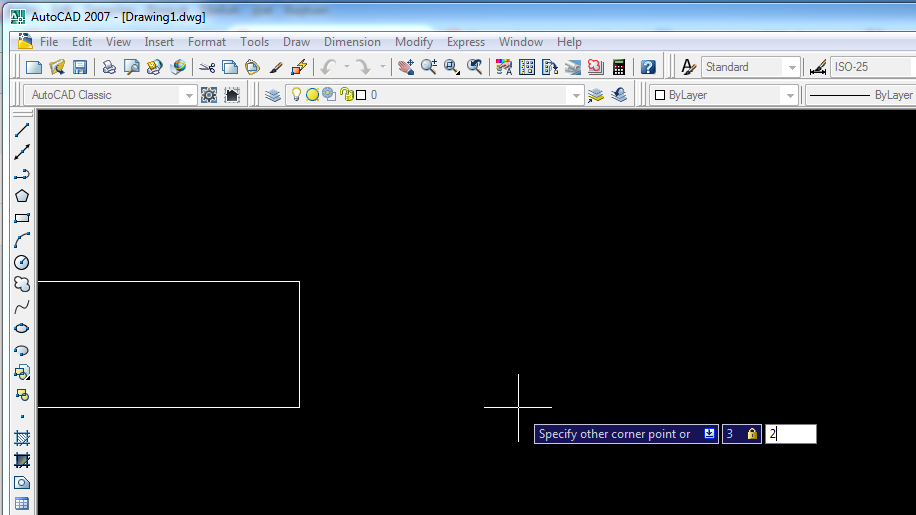Select the Polygon tool
This screenshot has width=916, height=515.
pos(22,196)
